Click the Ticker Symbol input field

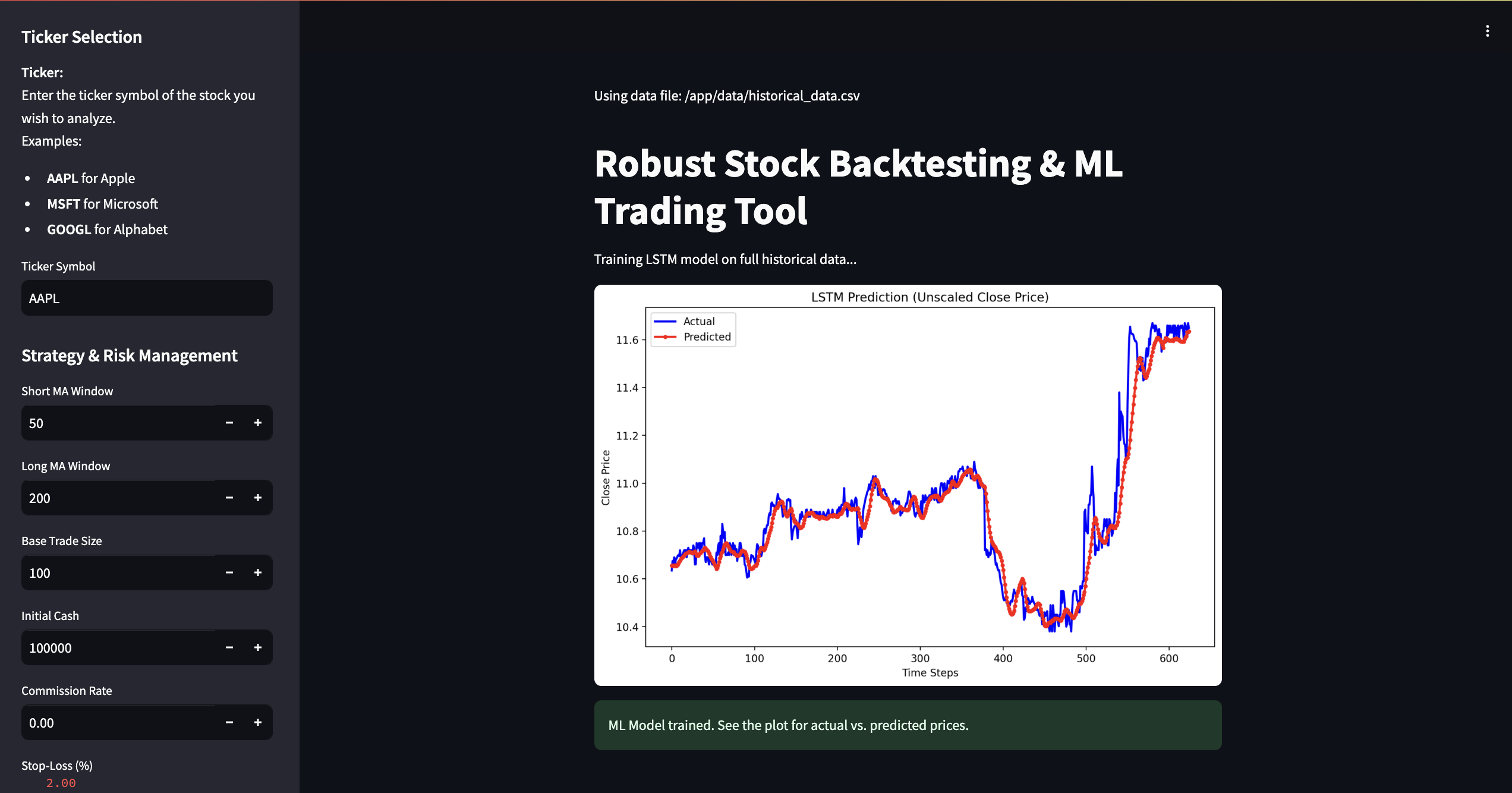[147, 298]
